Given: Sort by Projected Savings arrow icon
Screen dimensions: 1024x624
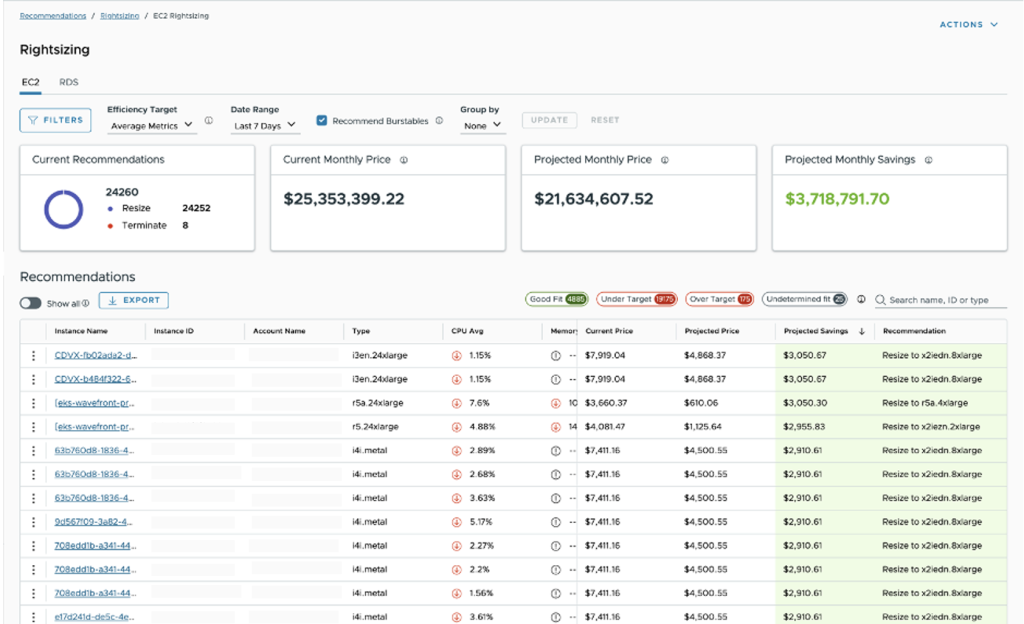Looking at the screenshot, I should (861, 331).
